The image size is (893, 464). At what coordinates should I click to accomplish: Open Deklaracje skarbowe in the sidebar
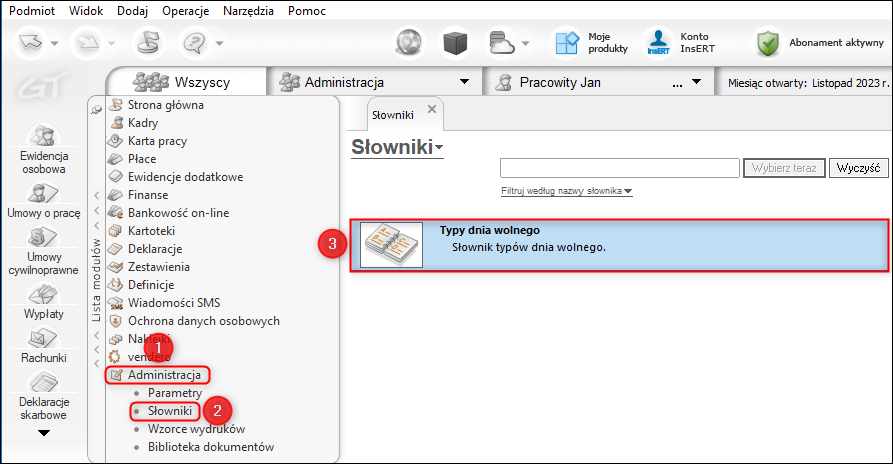(44, 396)
